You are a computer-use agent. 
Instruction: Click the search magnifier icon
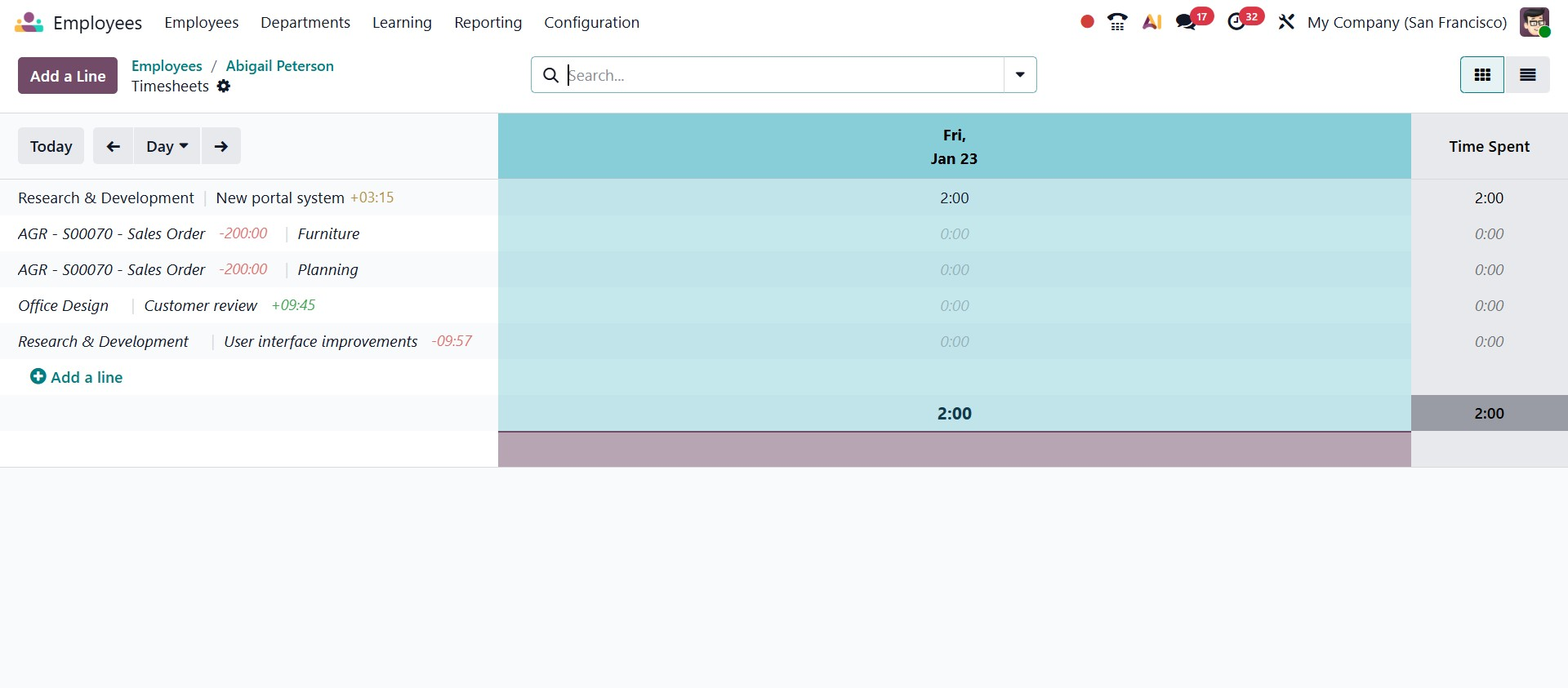point(551,75)
